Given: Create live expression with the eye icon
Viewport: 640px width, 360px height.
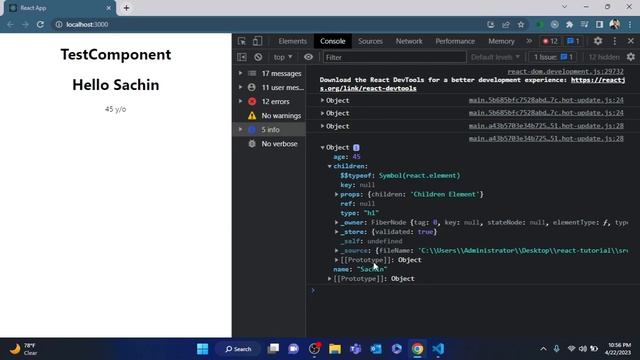Looking at the screenshot, I should point(308,57).
